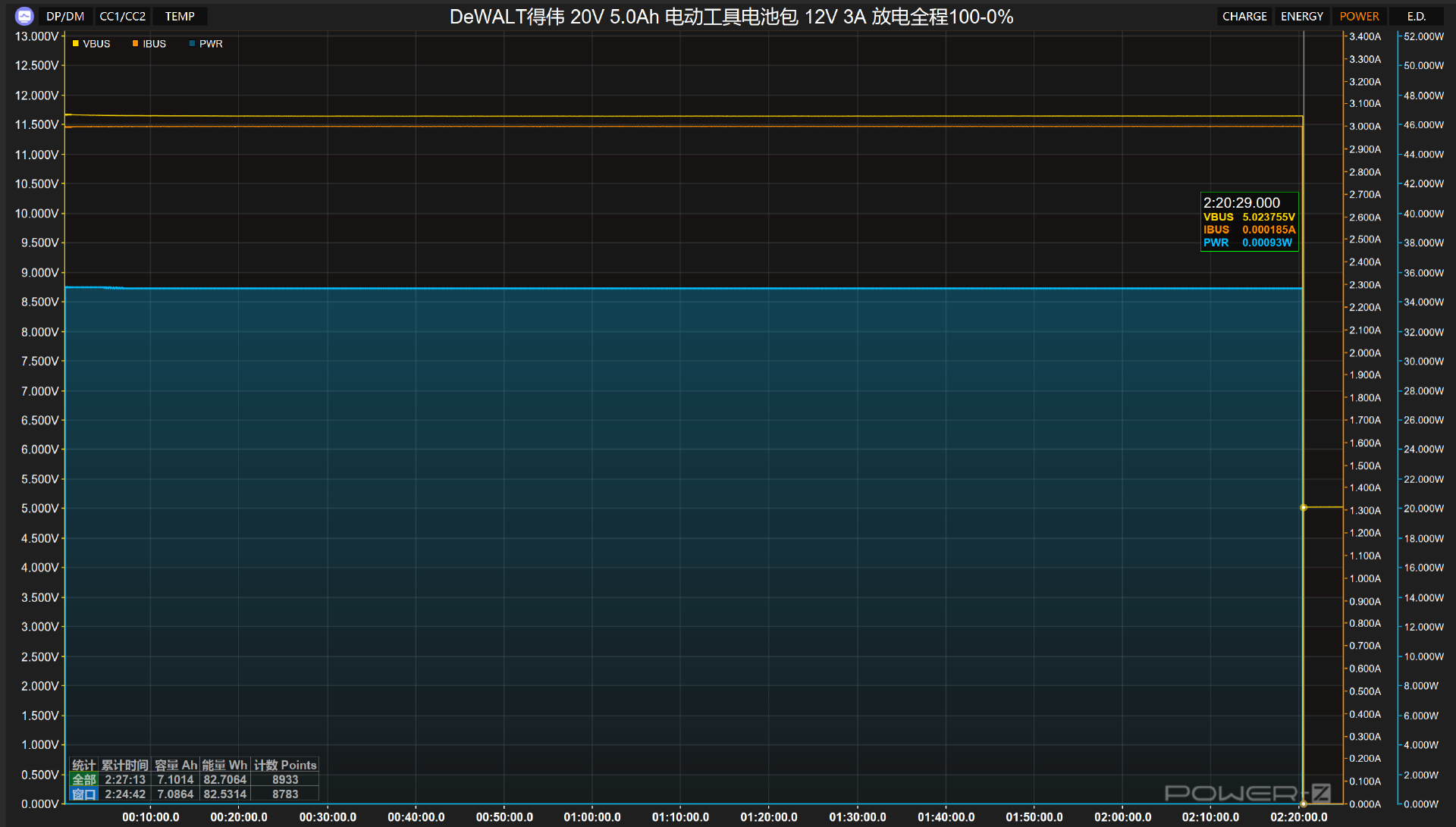The image size is (1456, 827).
Task: Click the cursor marker dot on VBUS line
Action: 1304,508
